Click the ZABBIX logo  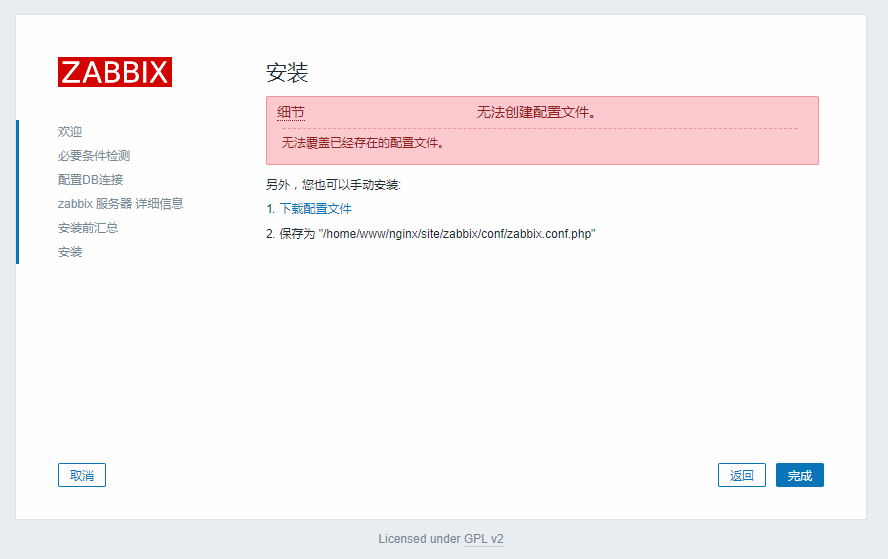coord(114,72)
